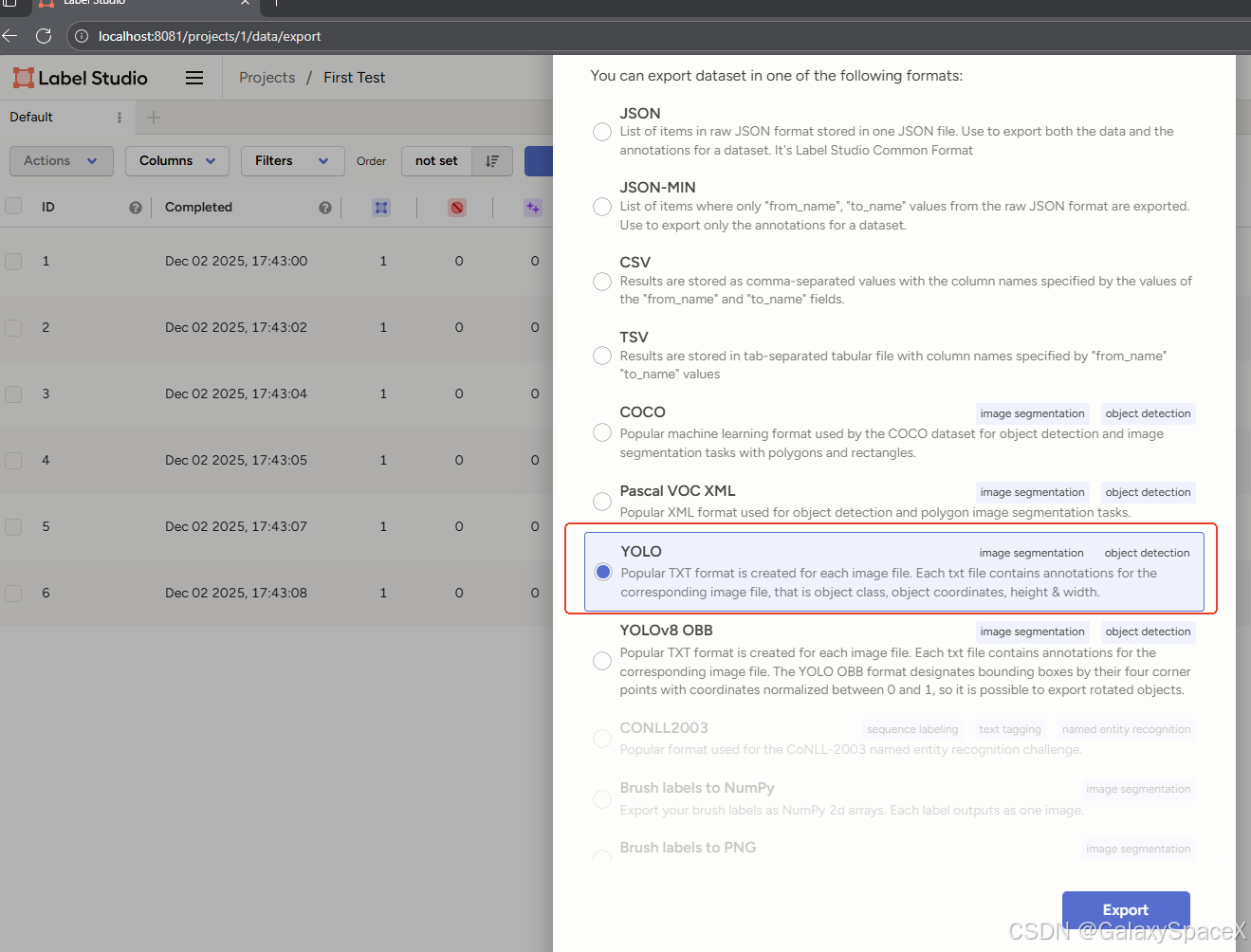Pick the Pascal VOC XML export format
1251x952 pixels.
pyautogui.click(x=602, y=501)
